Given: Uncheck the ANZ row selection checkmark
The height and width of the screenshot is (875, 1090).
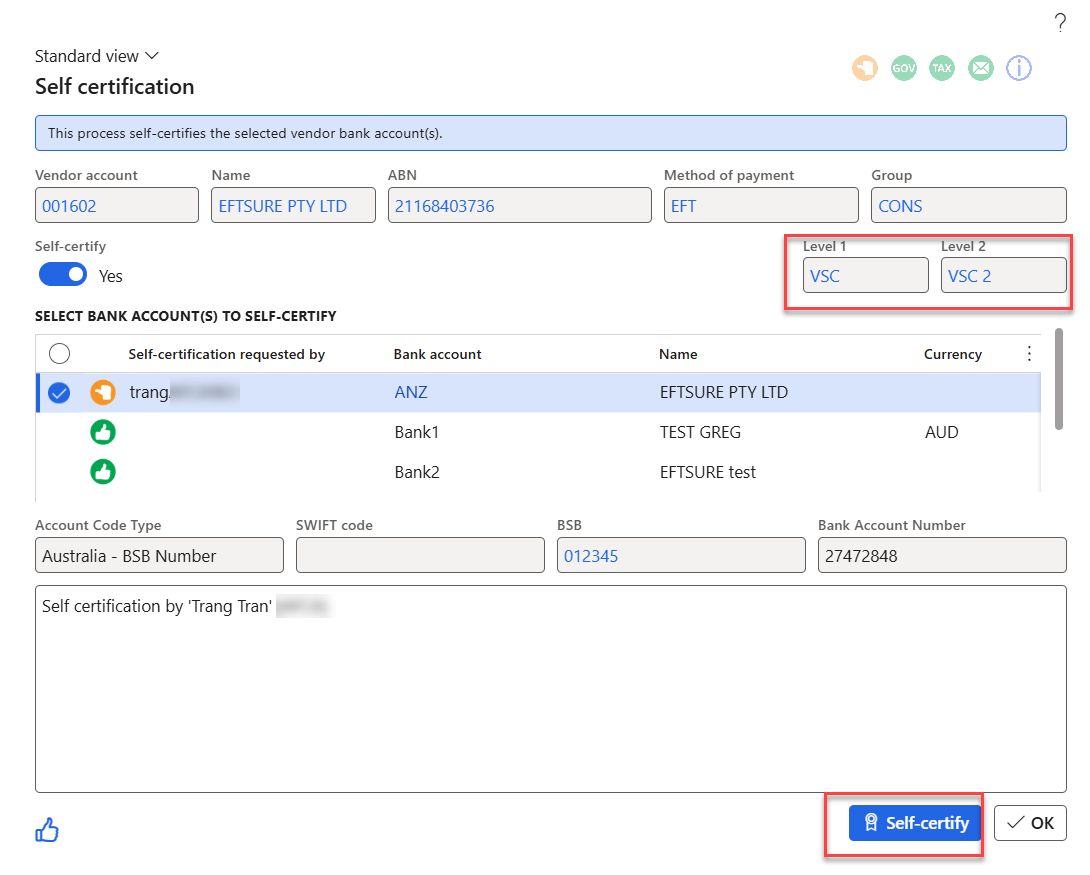Looking at the screenshot, I should (x=59, y=393).
